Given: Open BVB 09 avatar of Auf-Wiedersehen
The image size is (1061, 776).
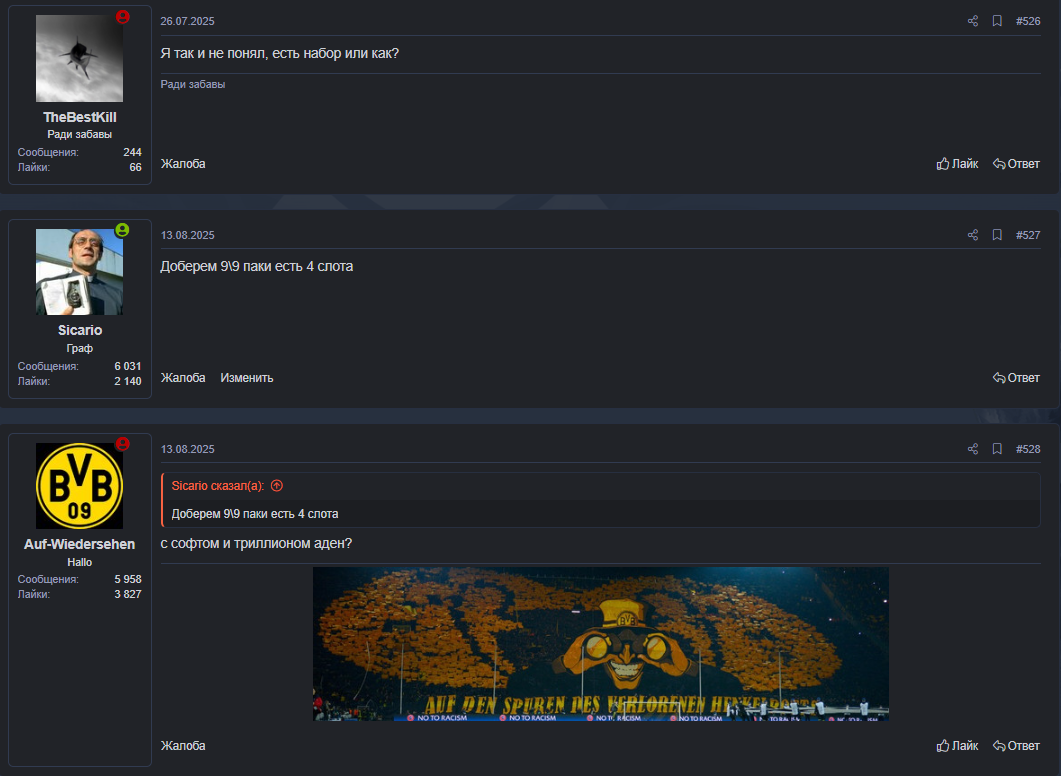Looking at the screenshot, I should pyautogui.click(x=79, y=486).
